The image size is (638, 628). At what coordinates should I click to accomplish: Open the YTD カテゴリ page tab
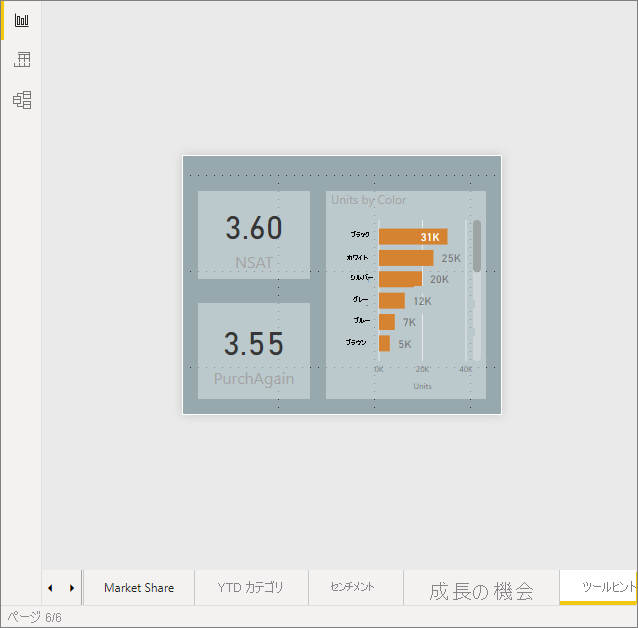tap(251, 588)
